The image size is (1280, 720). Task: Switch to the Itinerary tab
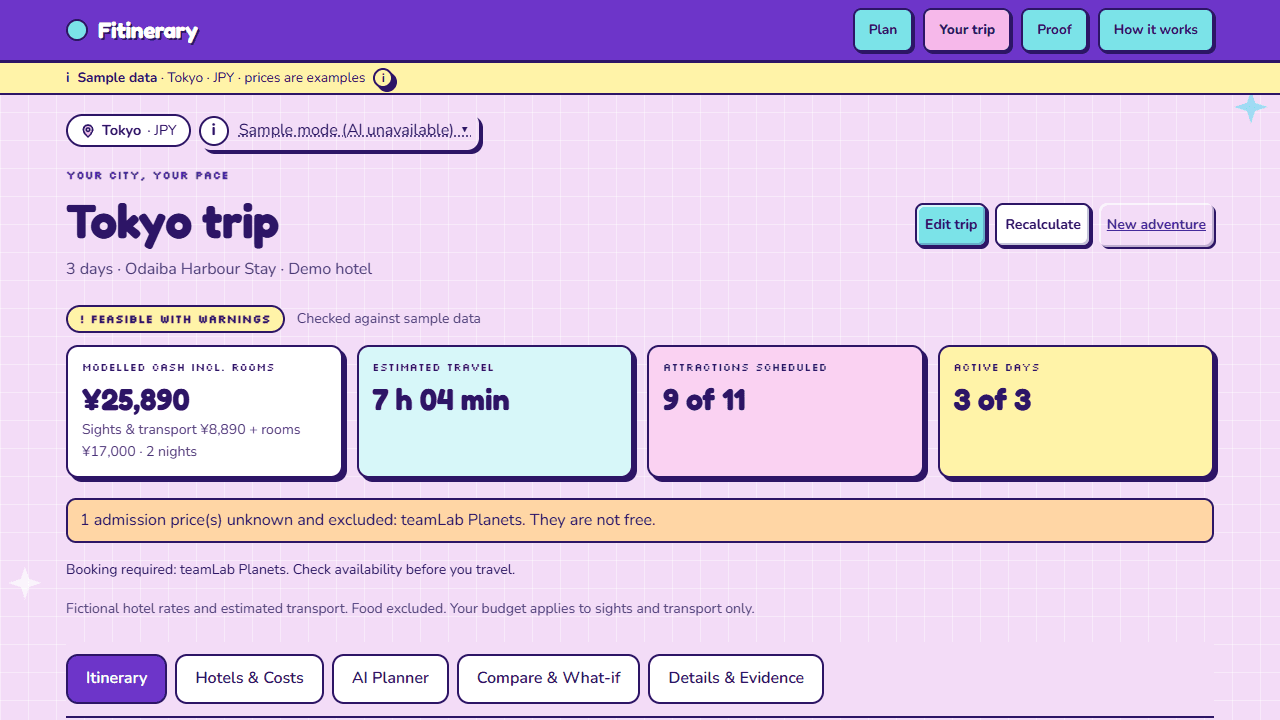[116, 679]
